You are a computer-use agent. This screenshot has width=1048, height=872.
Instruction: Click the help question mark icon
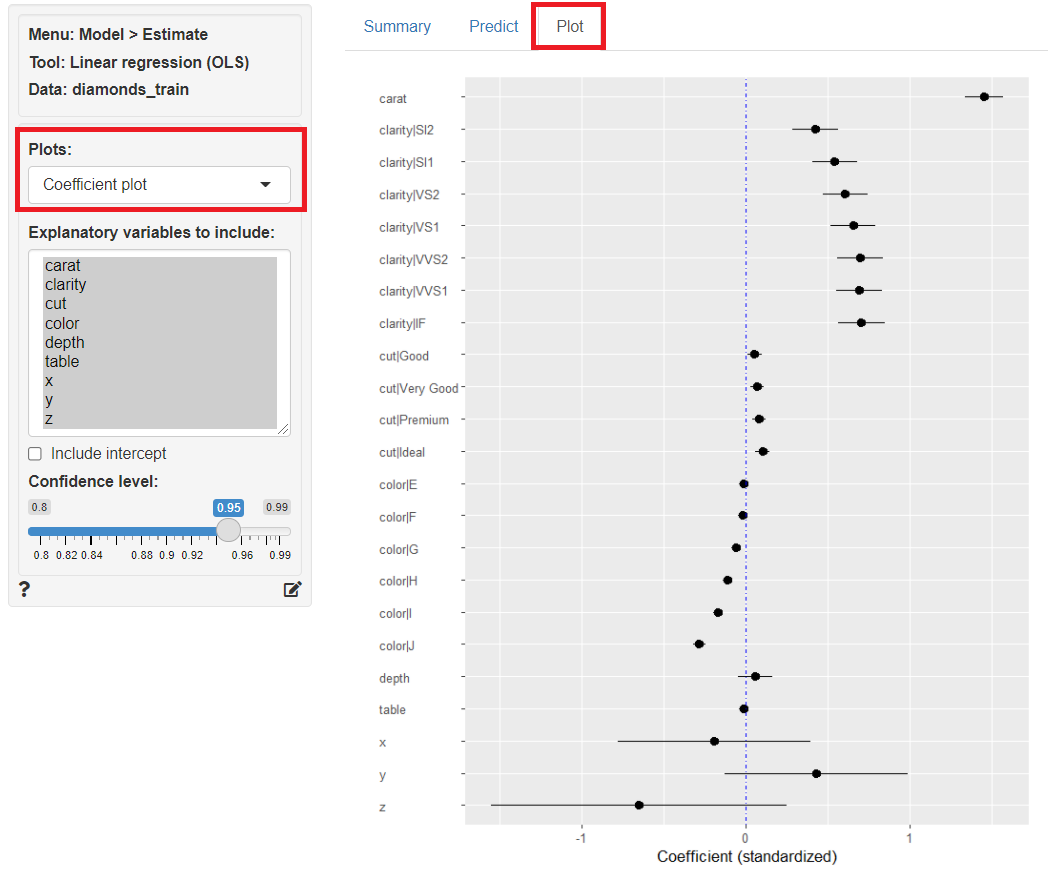[x=25, y=589]
